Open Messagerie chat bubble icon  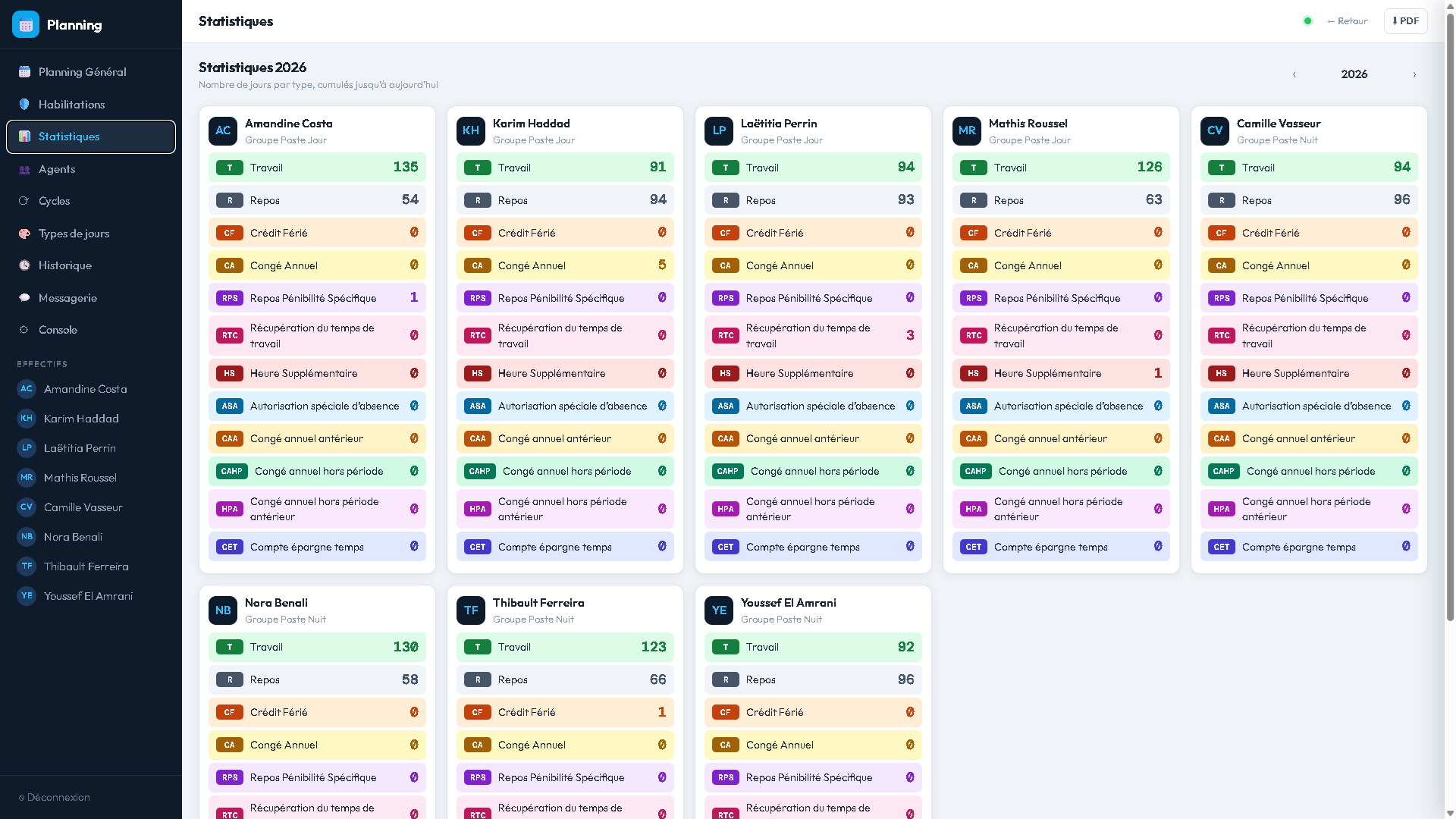(x=24, y=298)
